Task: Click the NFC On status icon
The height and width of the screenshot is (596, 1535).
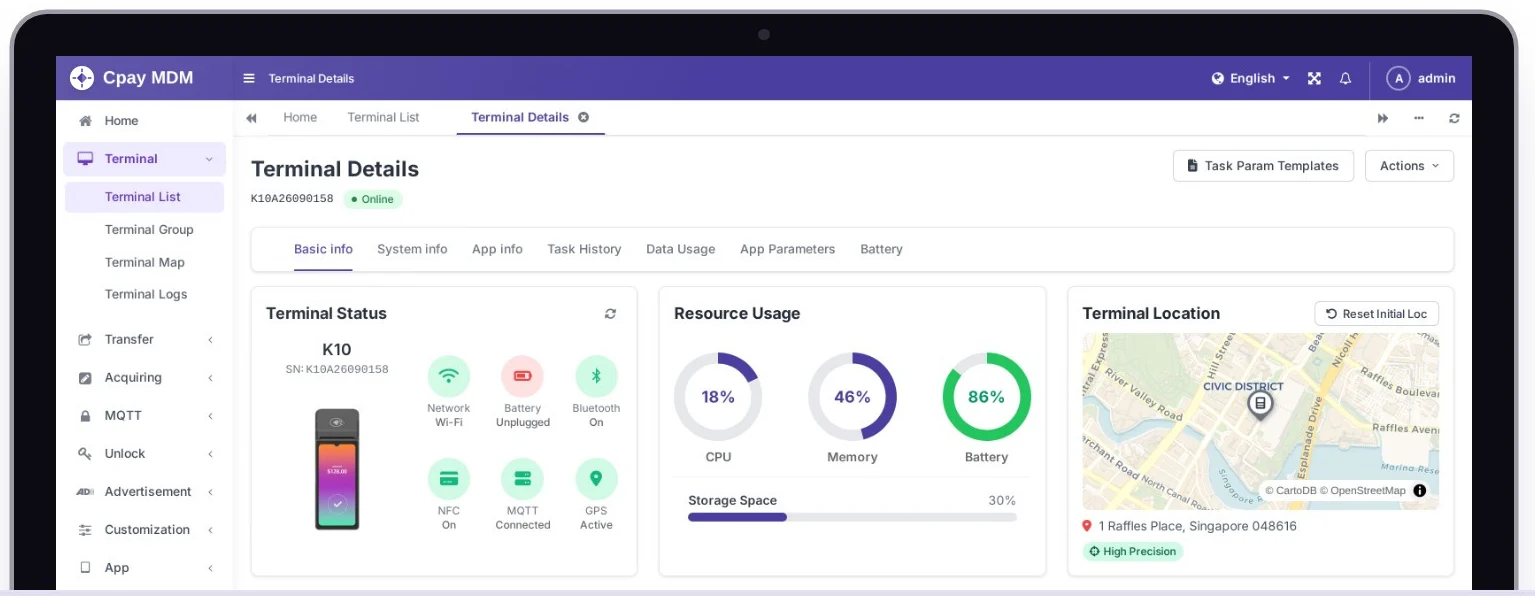Action: 449,479
